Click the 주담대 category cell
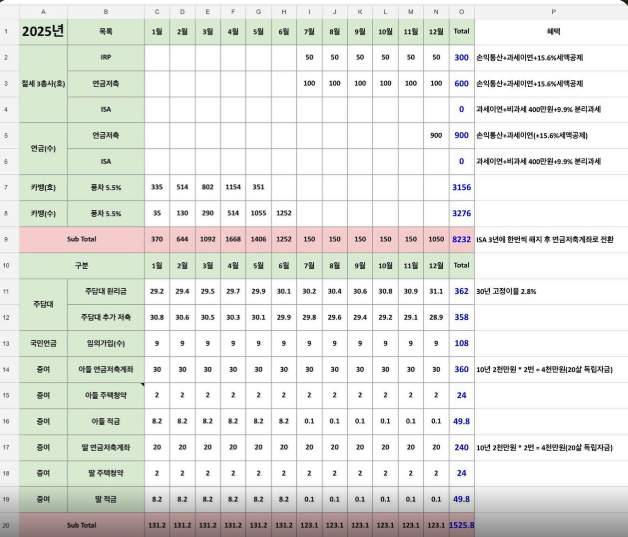This screenshot has height=537, width=628. tap(43, 304)
